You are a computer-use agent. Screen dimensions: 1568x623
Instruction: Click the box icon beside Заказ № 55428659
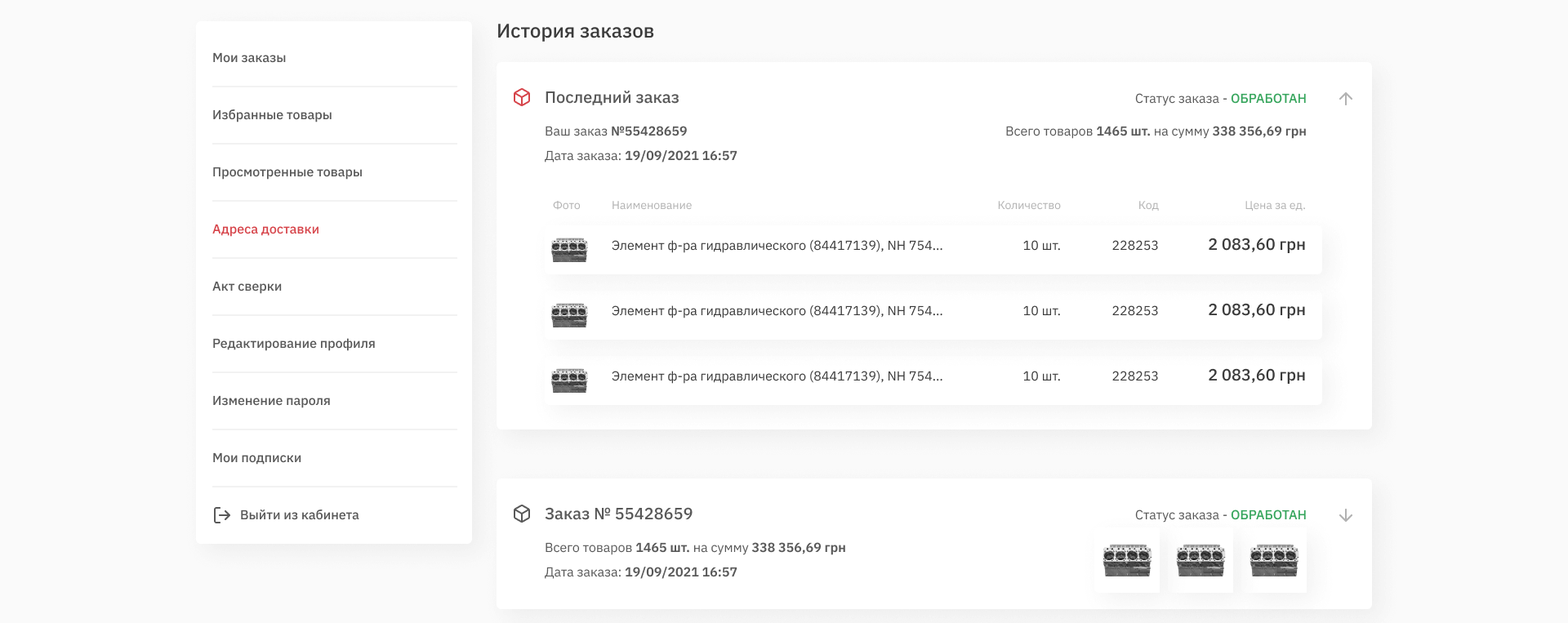pos(522,514)
